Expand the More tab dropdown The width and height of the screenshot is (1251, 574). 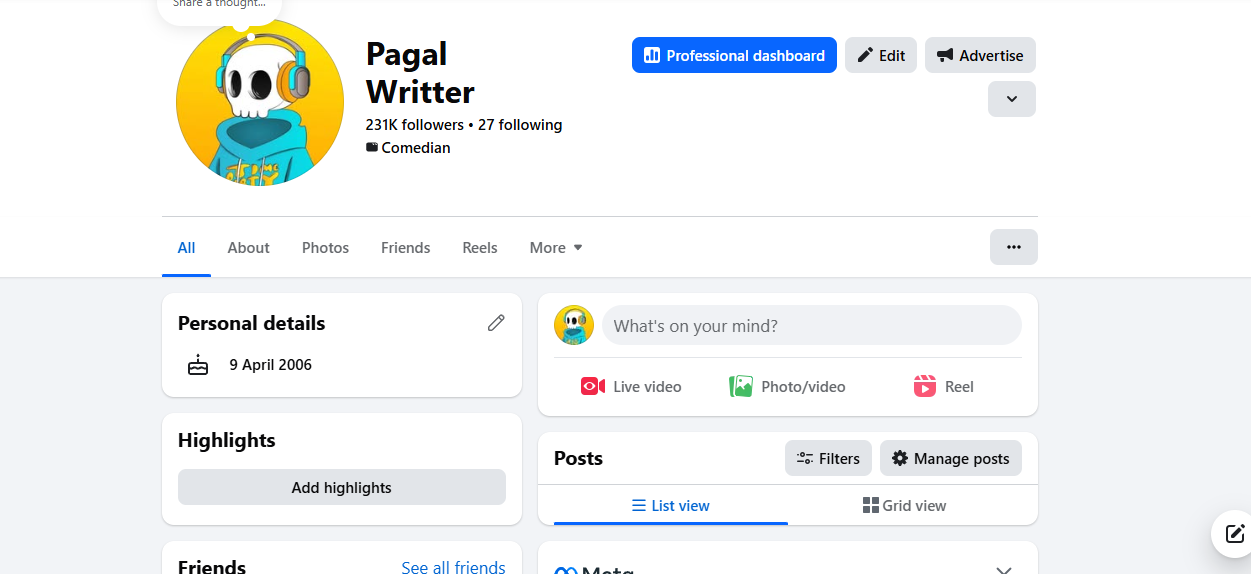(556, 248)
